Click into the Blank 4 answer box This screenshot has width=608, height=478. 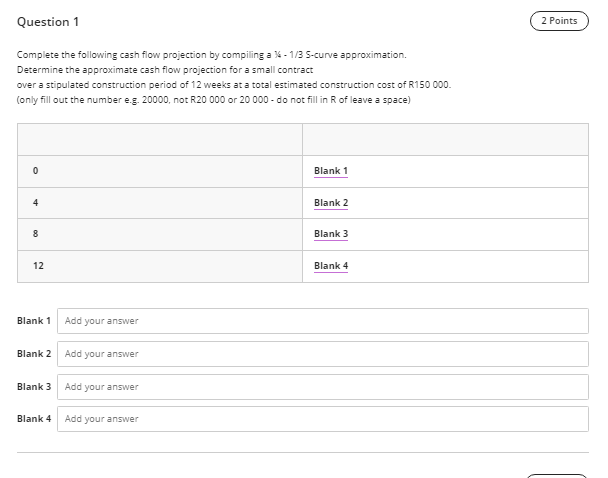tap(322, 419)
